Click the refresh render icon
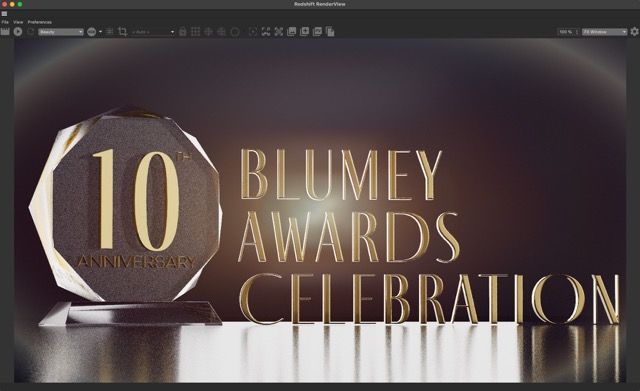 tap(31, 31)
